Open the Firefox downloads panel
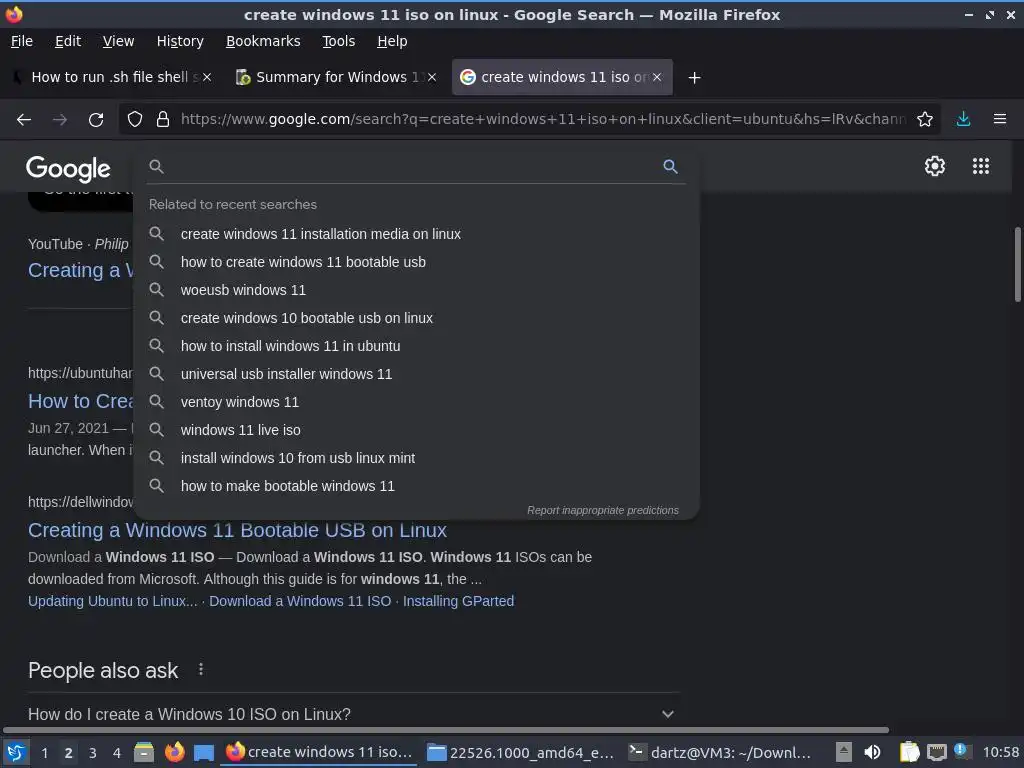Screen dimensions: 1024x768 (x=963, y=120)
